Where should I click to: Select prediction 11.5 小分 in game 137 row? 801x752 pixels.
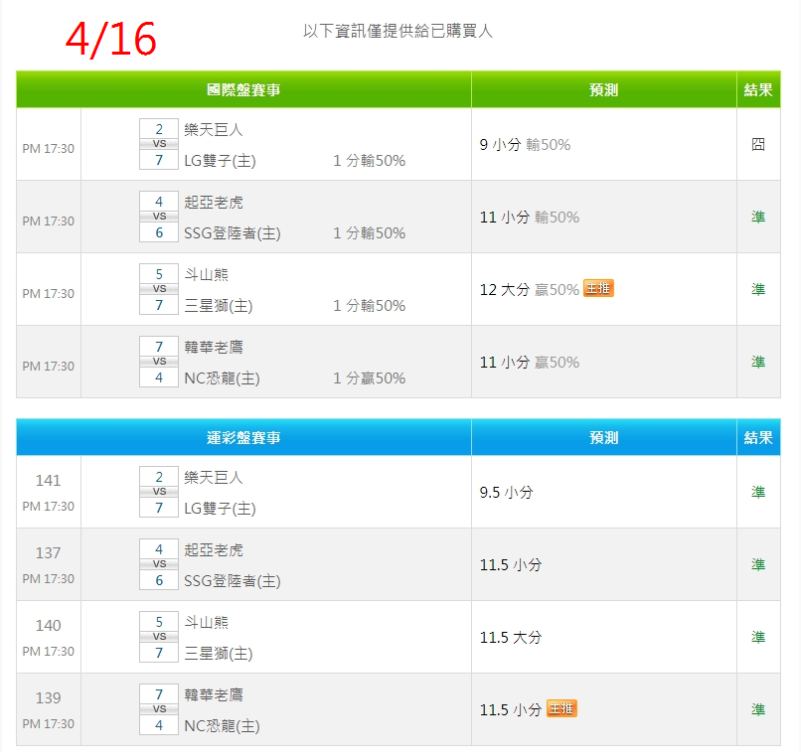coord(511,565)
